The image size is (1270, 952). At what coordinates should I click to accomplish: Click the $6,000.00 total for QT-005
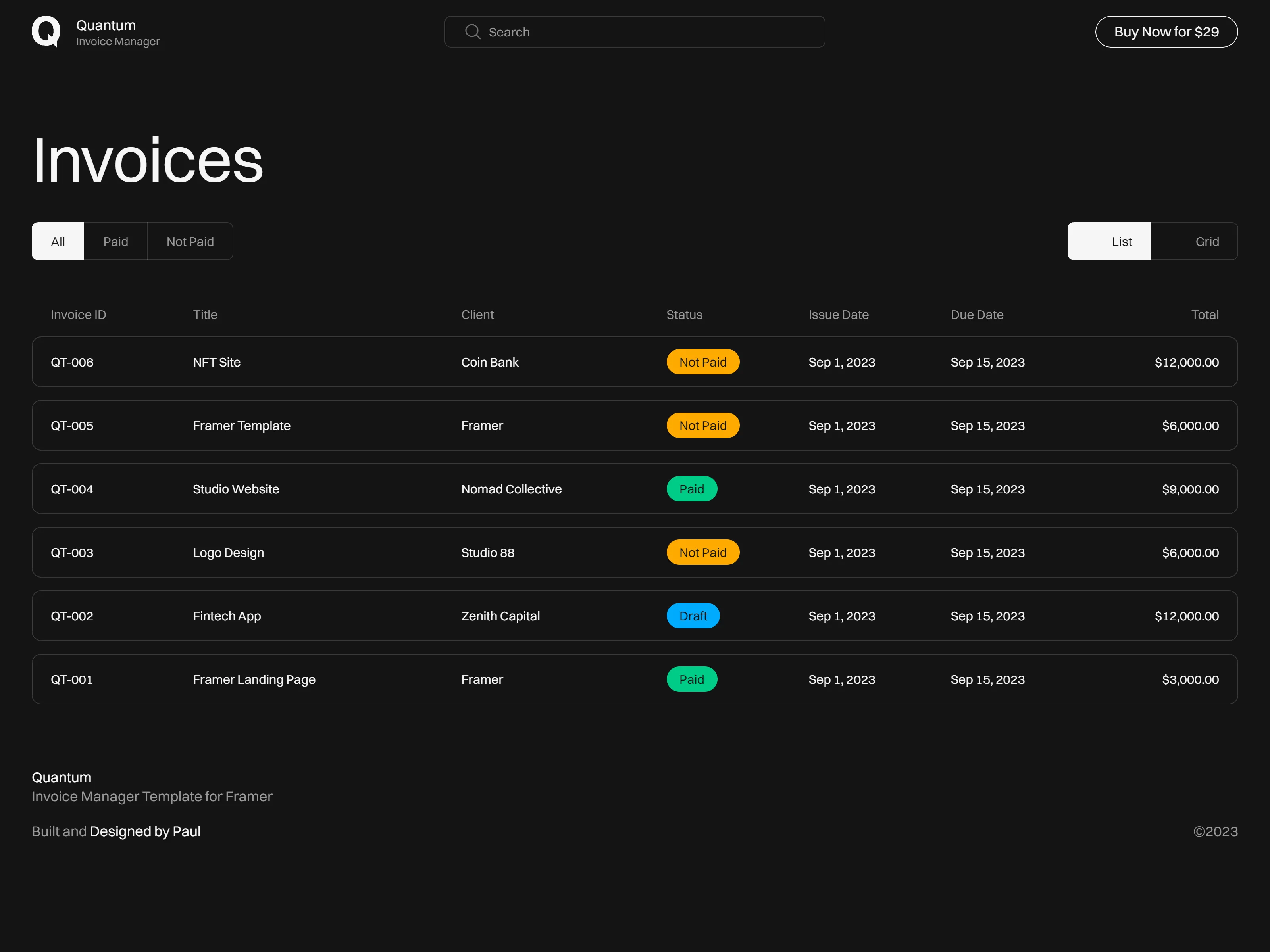[x=1190, y=426]
